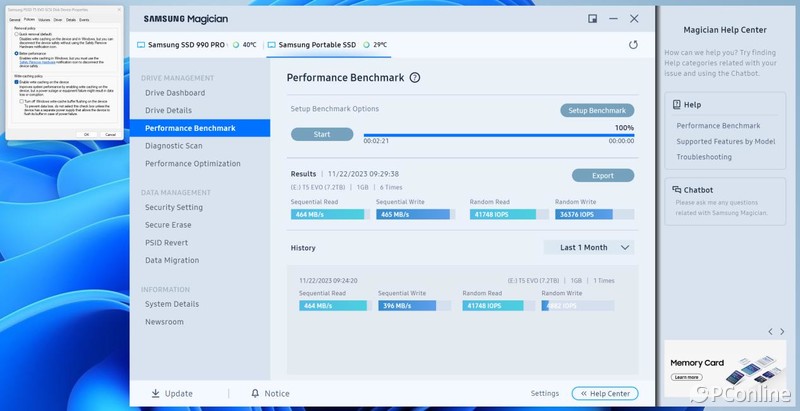Screen dimensions: 800x411
Task: Toggle Enable write caching on the device
Action: [16, 82]
